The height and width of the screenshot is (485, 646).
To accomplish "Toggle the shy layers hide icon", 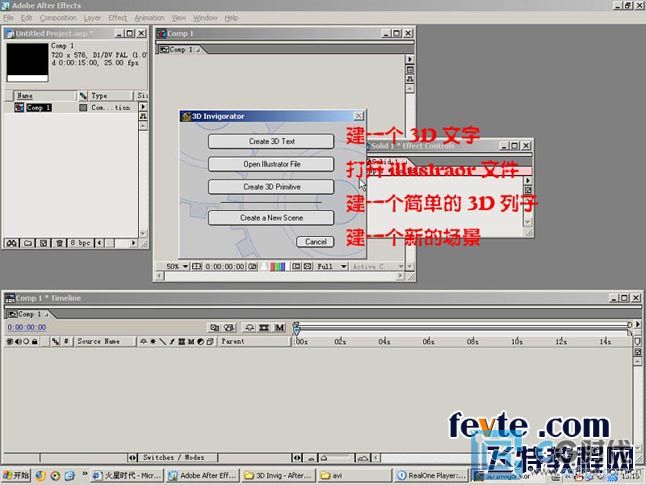I will click(250, 328).
